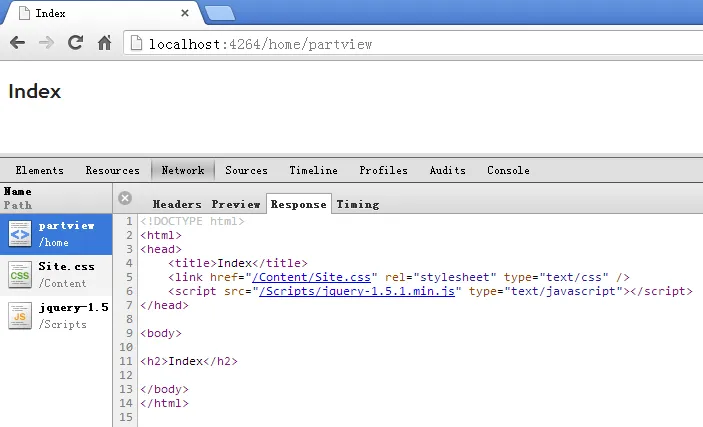Screen dimensions: 703x427
Task: Select the Response tab
Action: click(299, 205)
